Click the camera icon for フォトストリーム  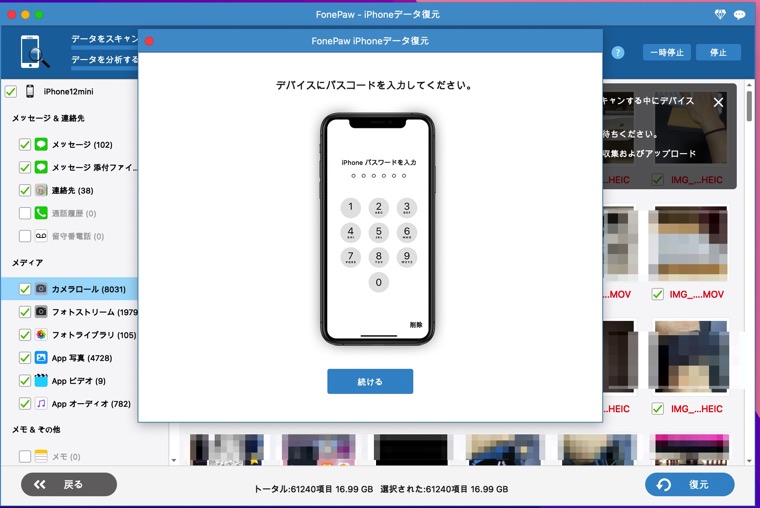[41, 311]
